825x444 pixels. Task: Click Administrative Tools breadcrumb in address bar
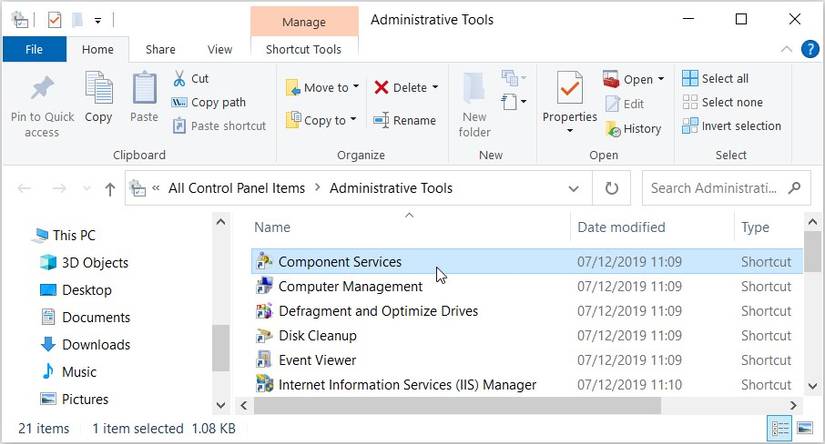point(391,188)
